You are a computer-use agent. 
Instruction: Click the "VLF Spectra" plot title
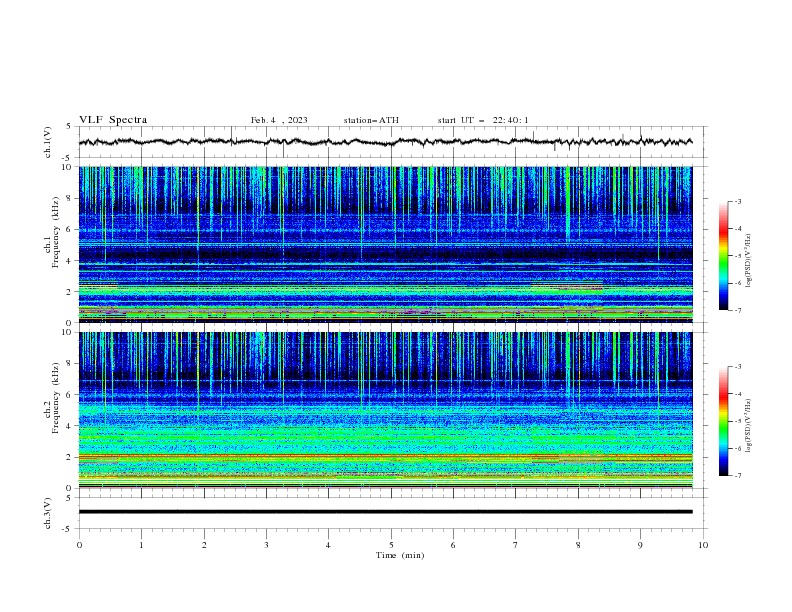113,120
